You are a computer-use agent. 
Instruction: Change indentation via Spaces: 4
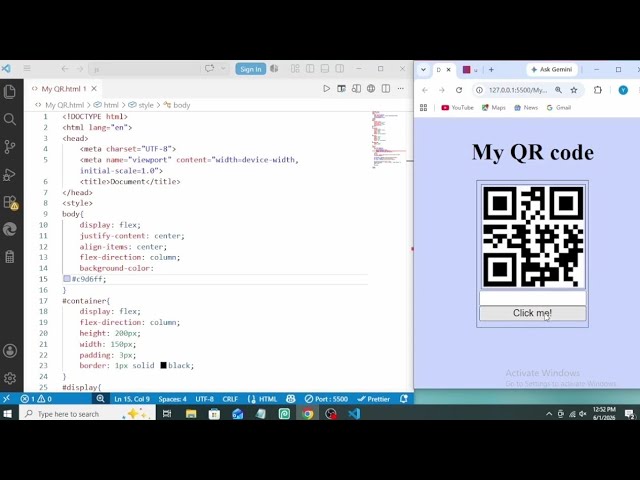click(172, 399)
